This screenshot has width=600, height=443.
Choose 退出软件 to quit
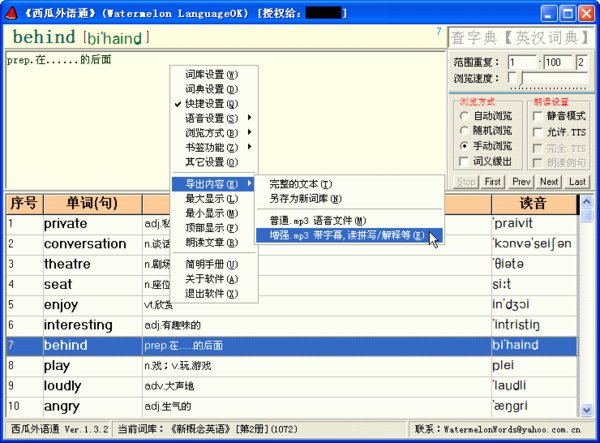click(214, 293)
